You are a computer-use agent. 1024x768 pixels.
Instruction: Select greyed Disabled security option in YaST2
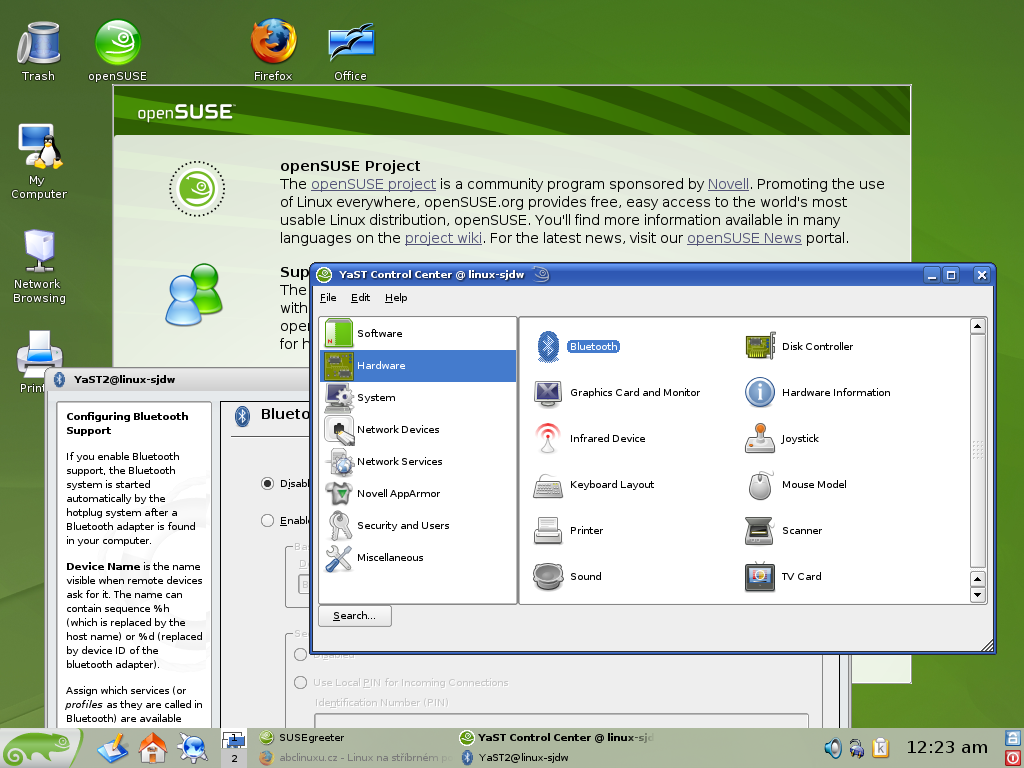point(300,654)
